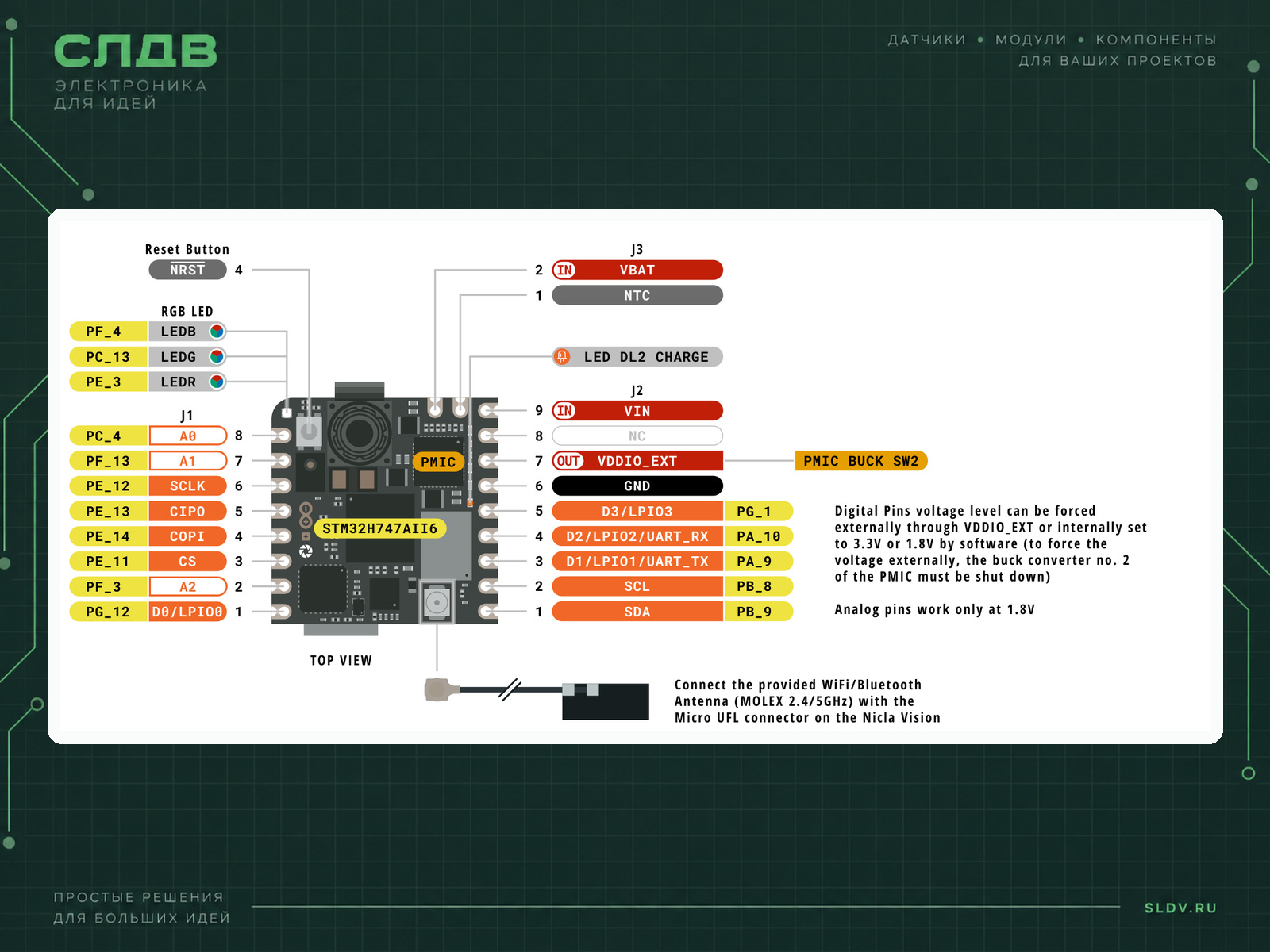Click the SCLK pin label

[187, 486]
